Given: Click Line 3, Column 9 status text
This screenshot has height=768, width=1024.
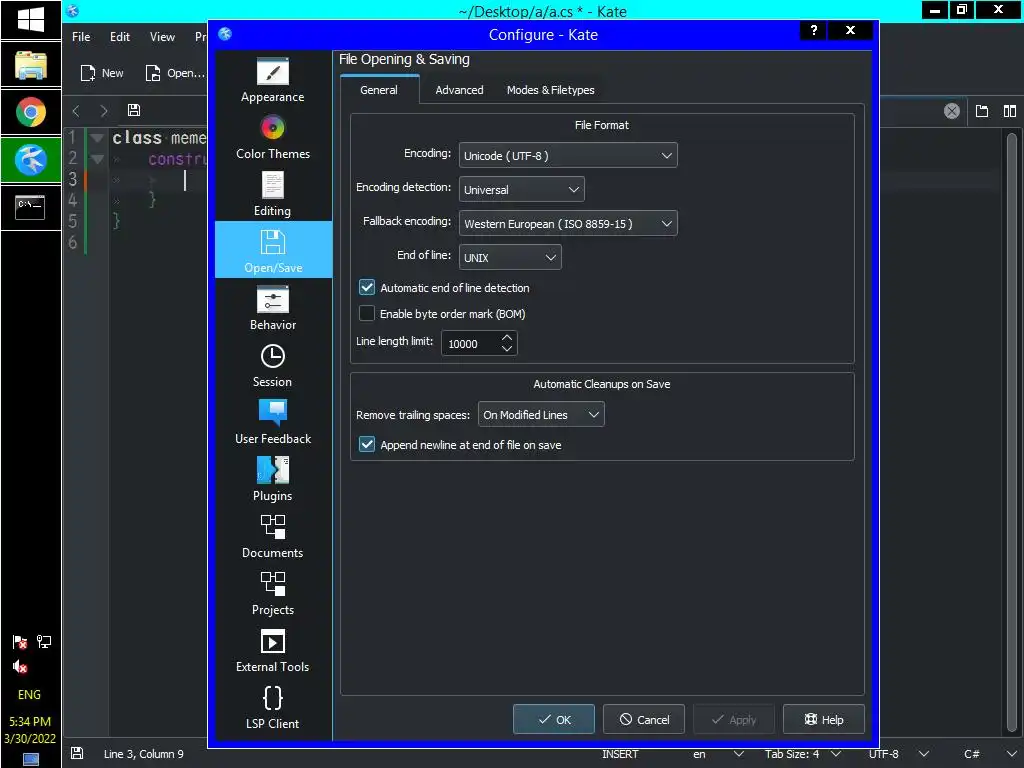Looking at the screenshot, I should coord(144,754).
